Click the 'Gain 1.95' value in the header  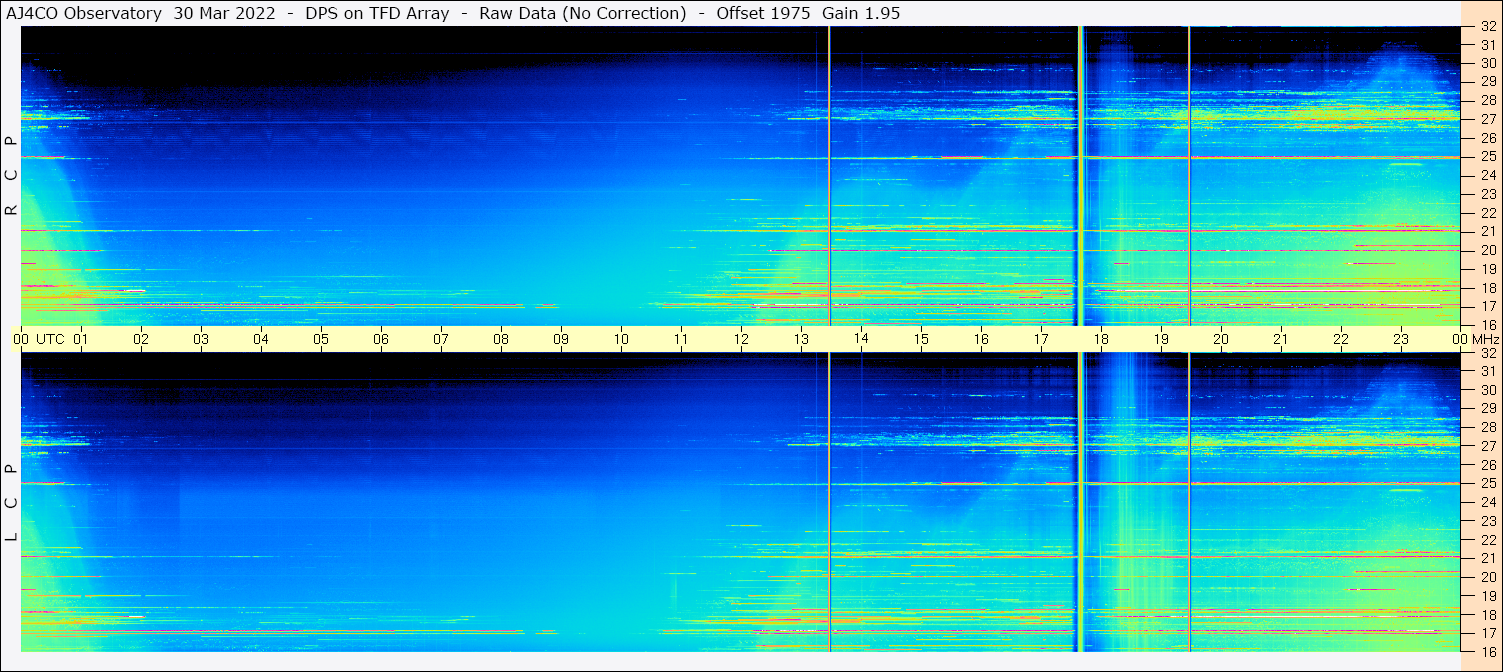861,13
